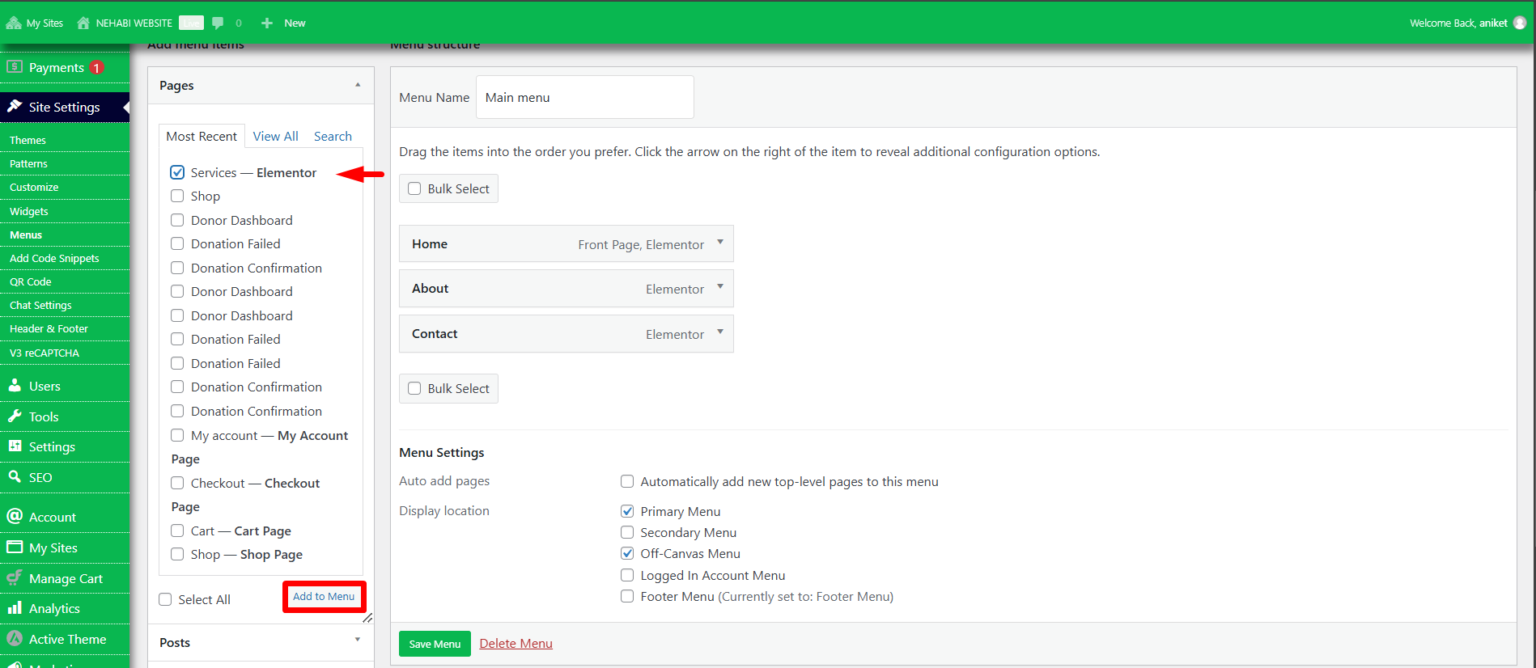1536x668 pixels.
Task: Check Automatically add new top-level pages
Action: tap(627, 481)
